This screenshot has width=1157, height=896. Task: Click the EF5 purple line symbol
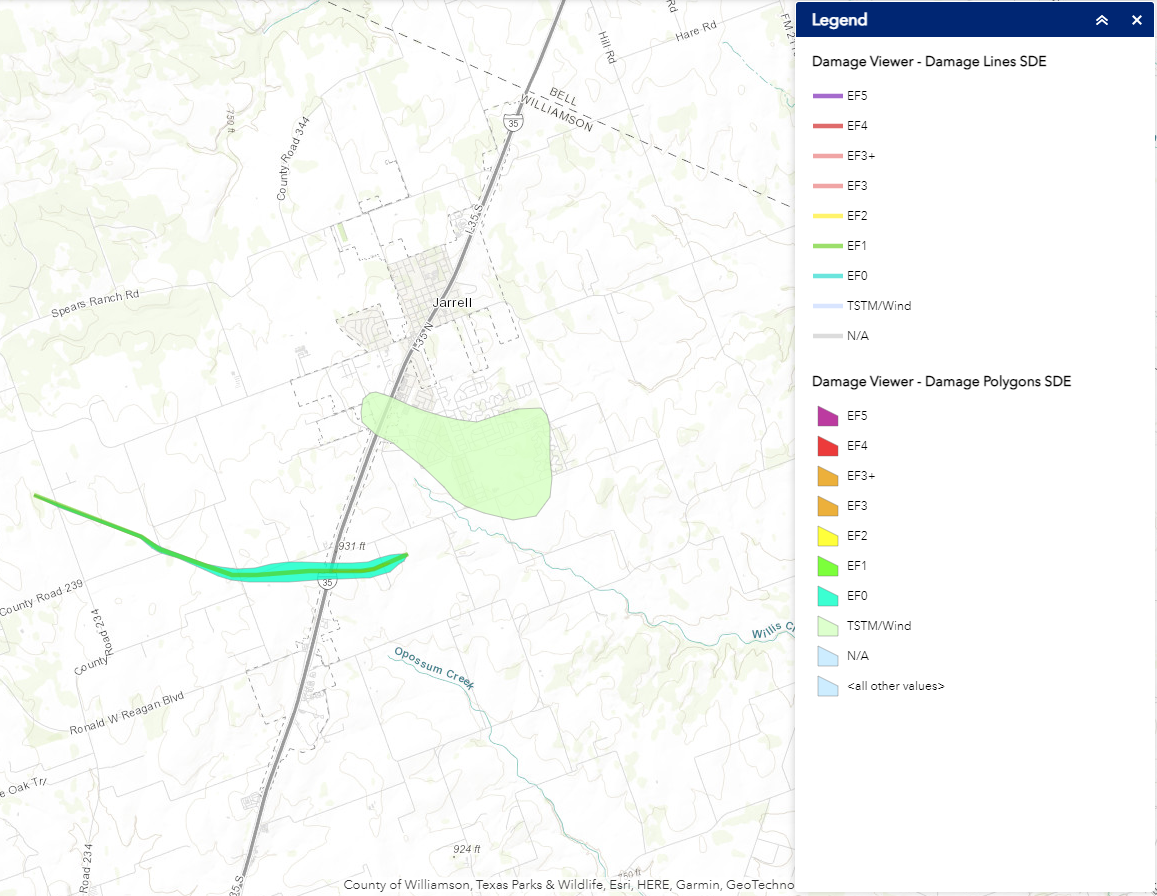827,96
